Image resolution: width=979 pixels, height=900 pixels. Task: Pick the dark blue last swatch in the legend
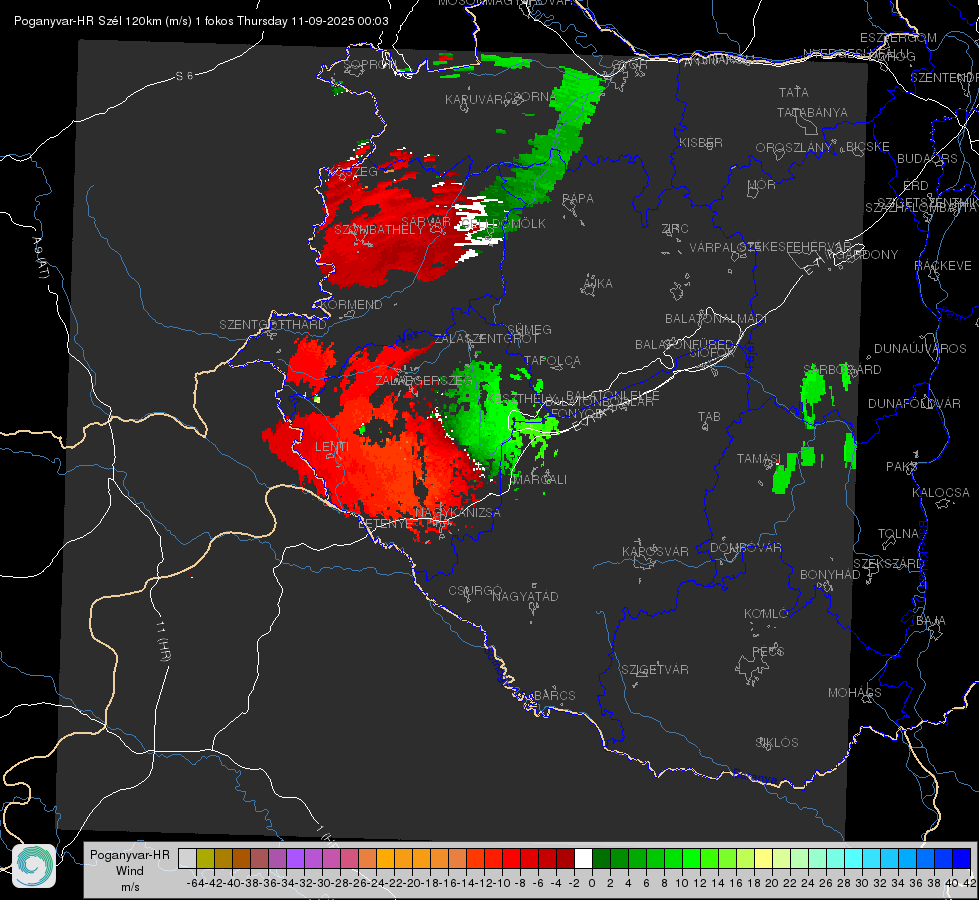961,858
